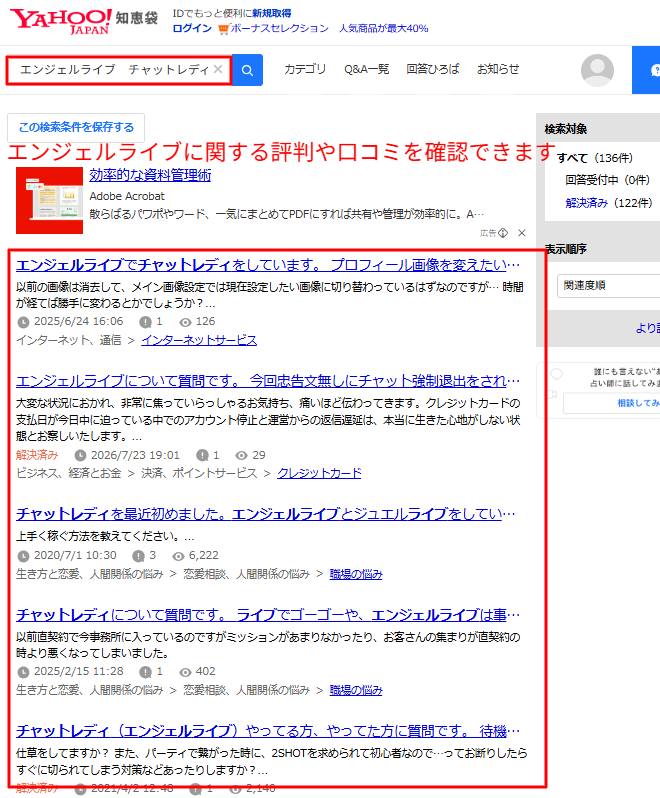Go to 回答ひろば
The height and width of the screenshot is (798, 660).
click(433, 69)
